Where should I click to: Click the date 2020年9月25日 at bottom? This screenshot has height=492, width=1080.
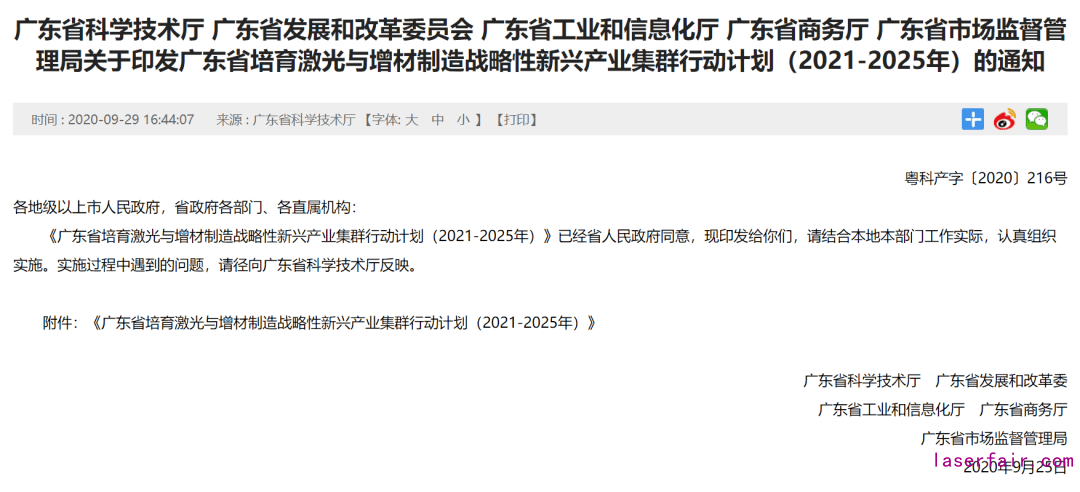[x=1015, y=468]
